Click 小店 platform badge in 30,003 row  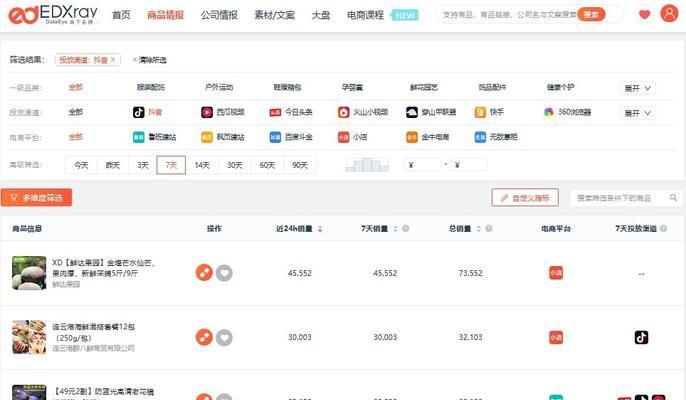click(556, 337)
